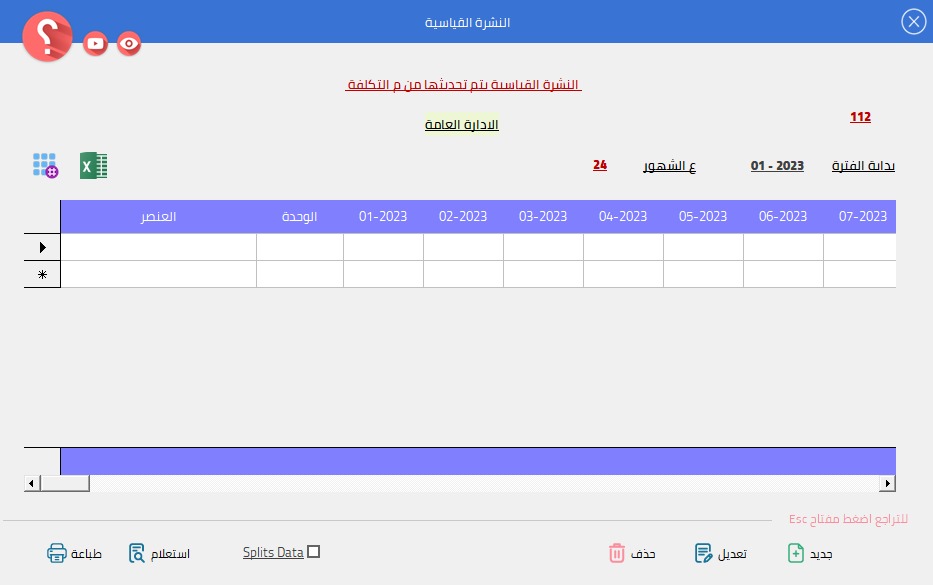Export data with the Excel icon
The image size is (933, 585).
point(94,166)
